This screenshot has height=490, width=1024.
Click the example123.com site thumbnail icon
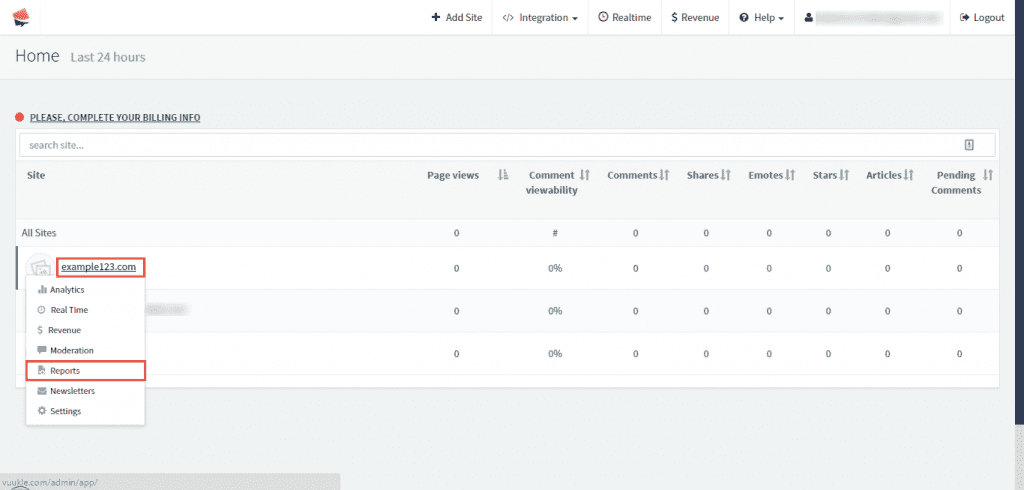coord(40,267)
